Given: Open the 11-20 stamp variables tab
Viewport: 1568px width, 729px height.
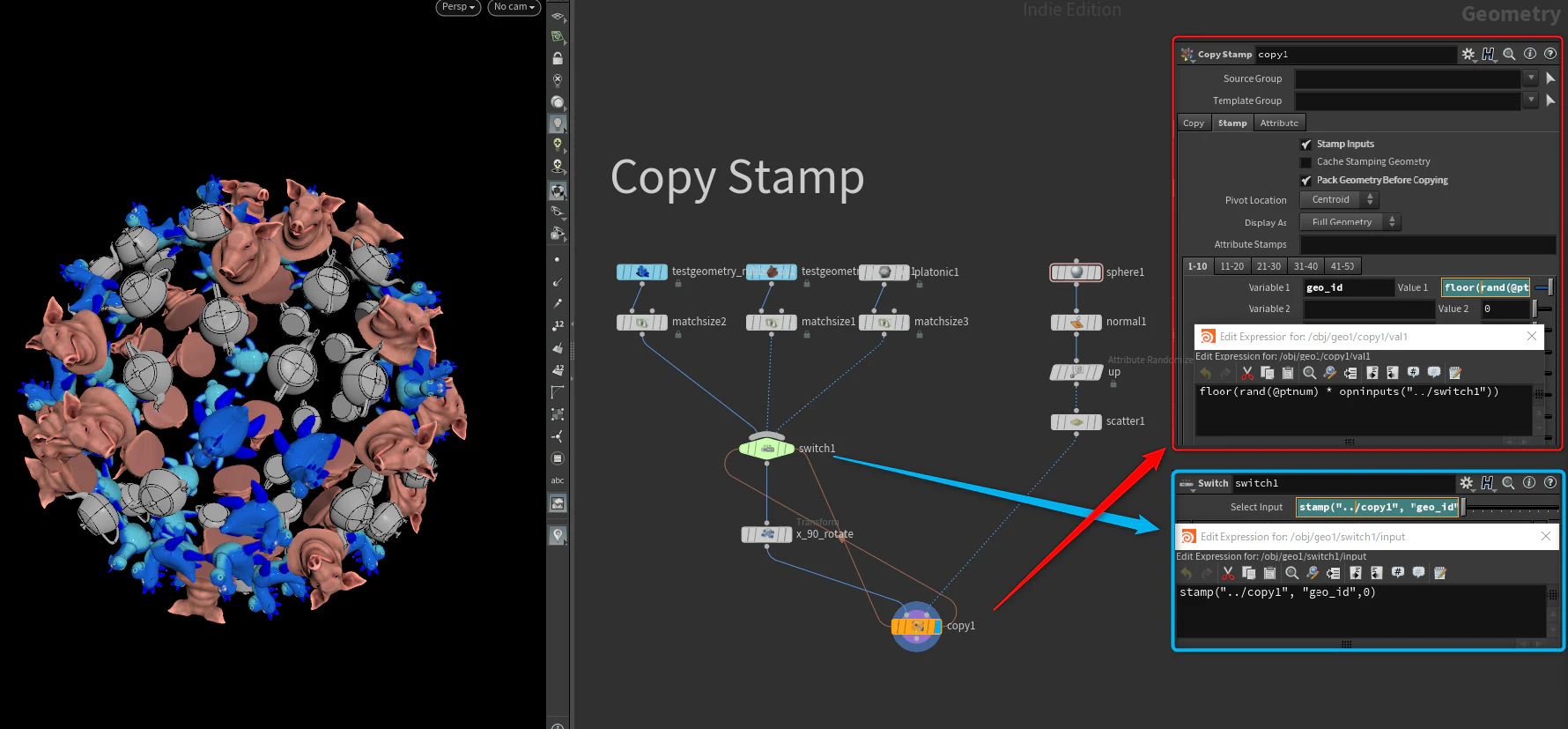Looking at the screenshot, I should pos(1232,266).
